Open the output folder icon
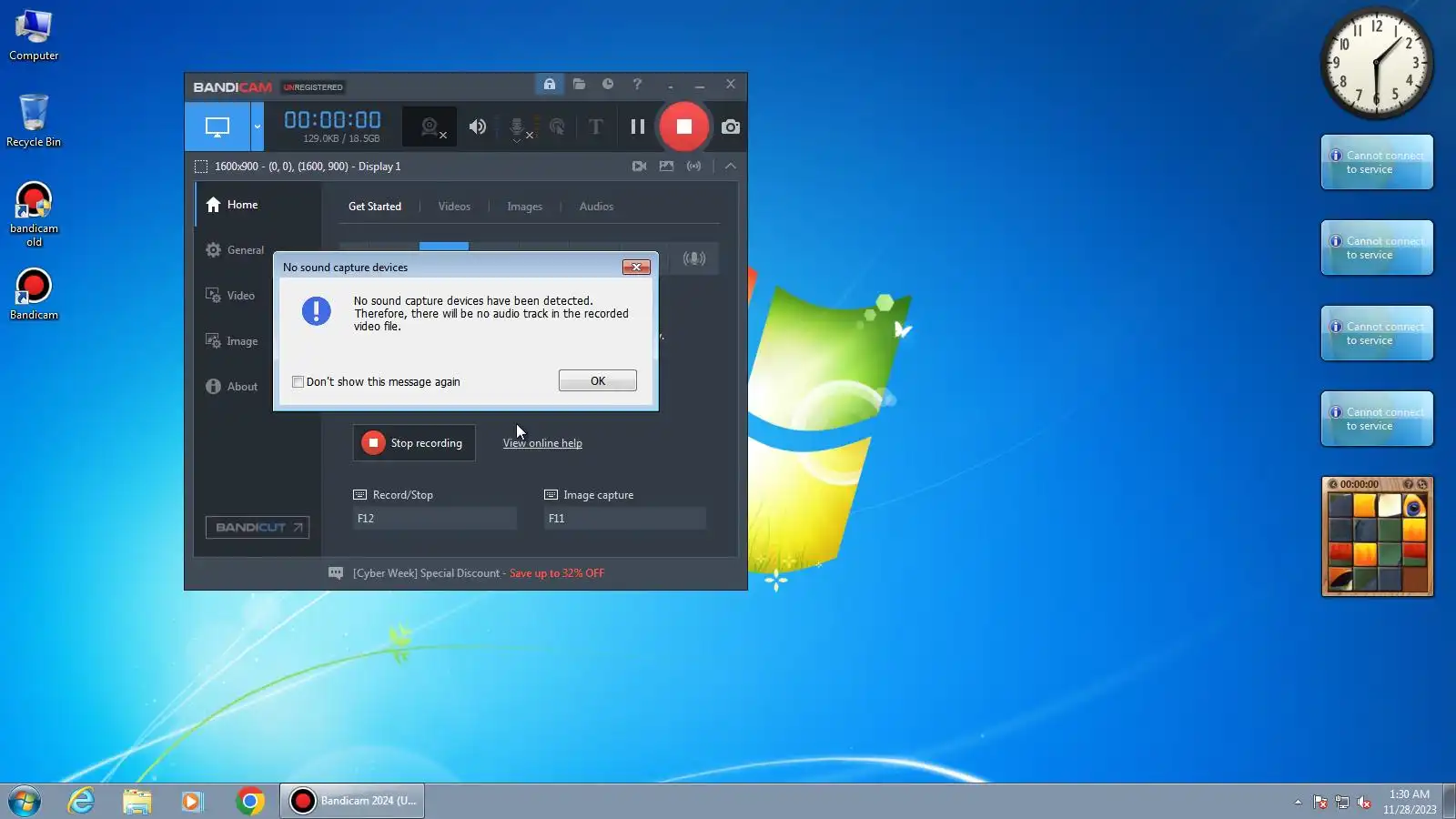1456x819 pixels. click(x=579, y=84)
